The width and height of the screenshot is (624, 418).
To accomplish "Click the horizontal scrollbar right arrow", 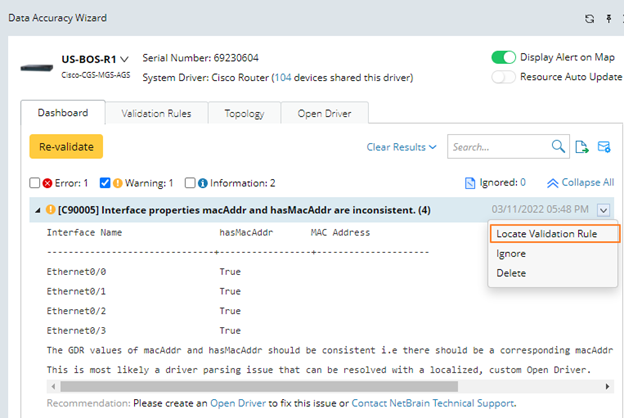I will tap(607, 386).
